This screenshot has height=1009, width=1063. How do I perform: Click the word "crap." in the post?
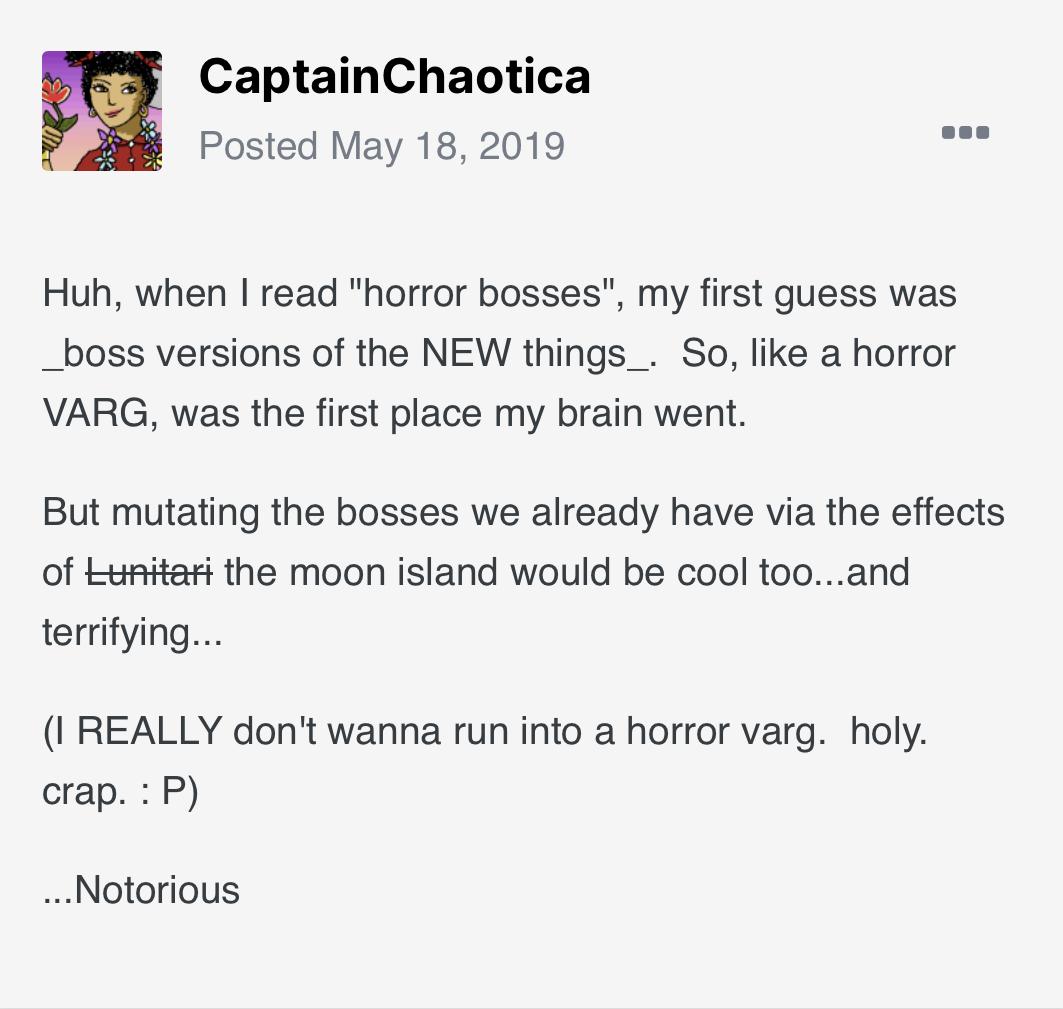point(82,791)
